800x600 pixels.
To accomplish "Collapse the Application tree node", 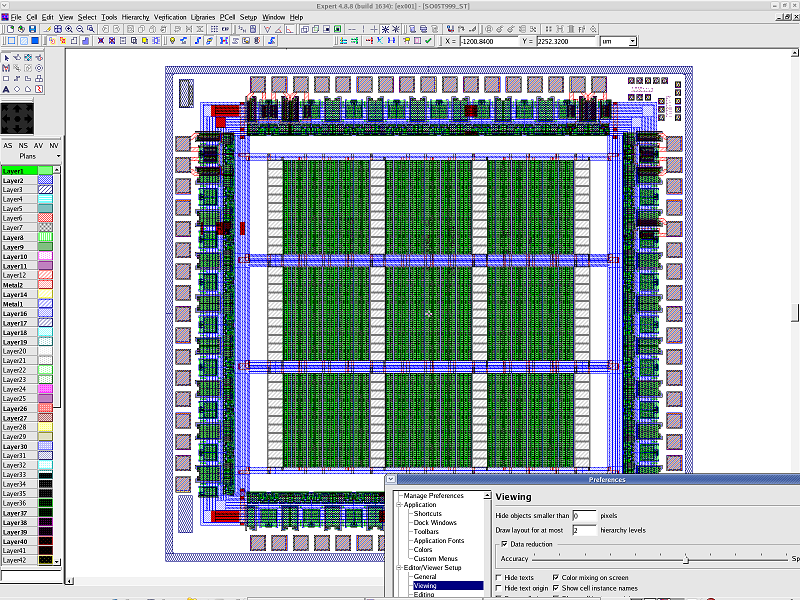I will [x=399, y=505].
